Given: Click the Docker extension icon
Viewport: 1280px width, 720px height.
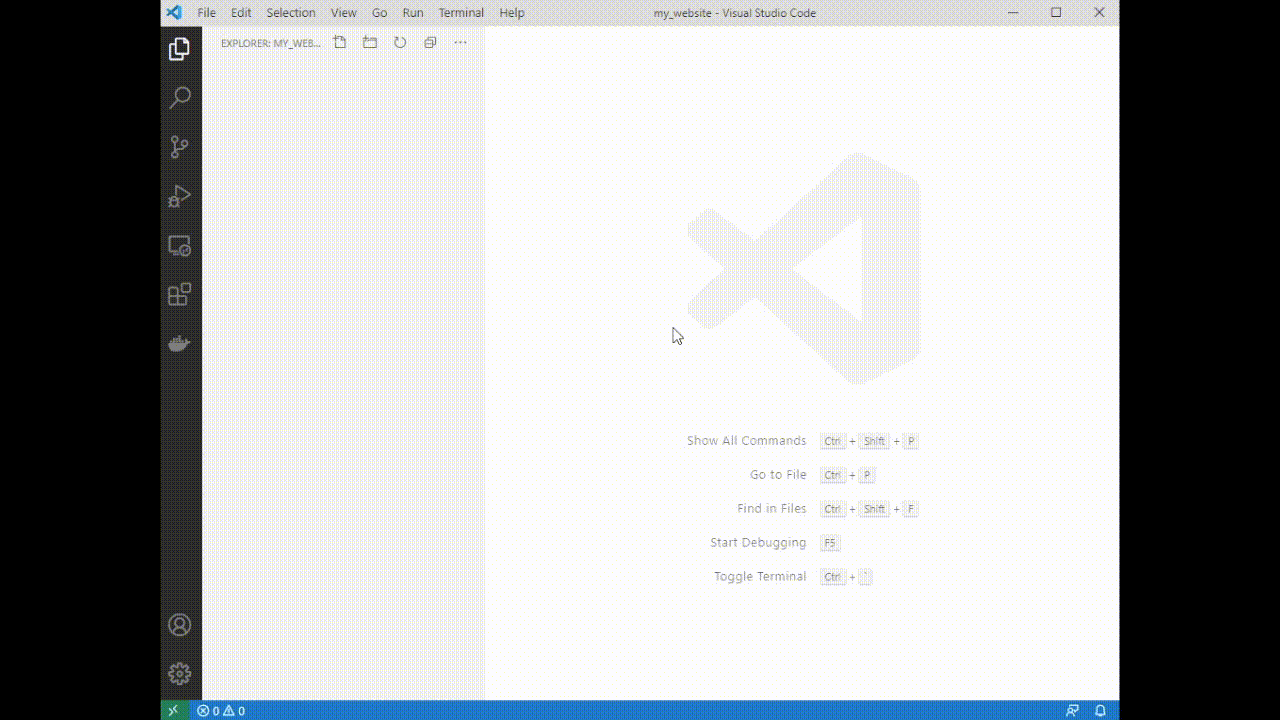Looking at the screenshot, I should tap(179, 343).
